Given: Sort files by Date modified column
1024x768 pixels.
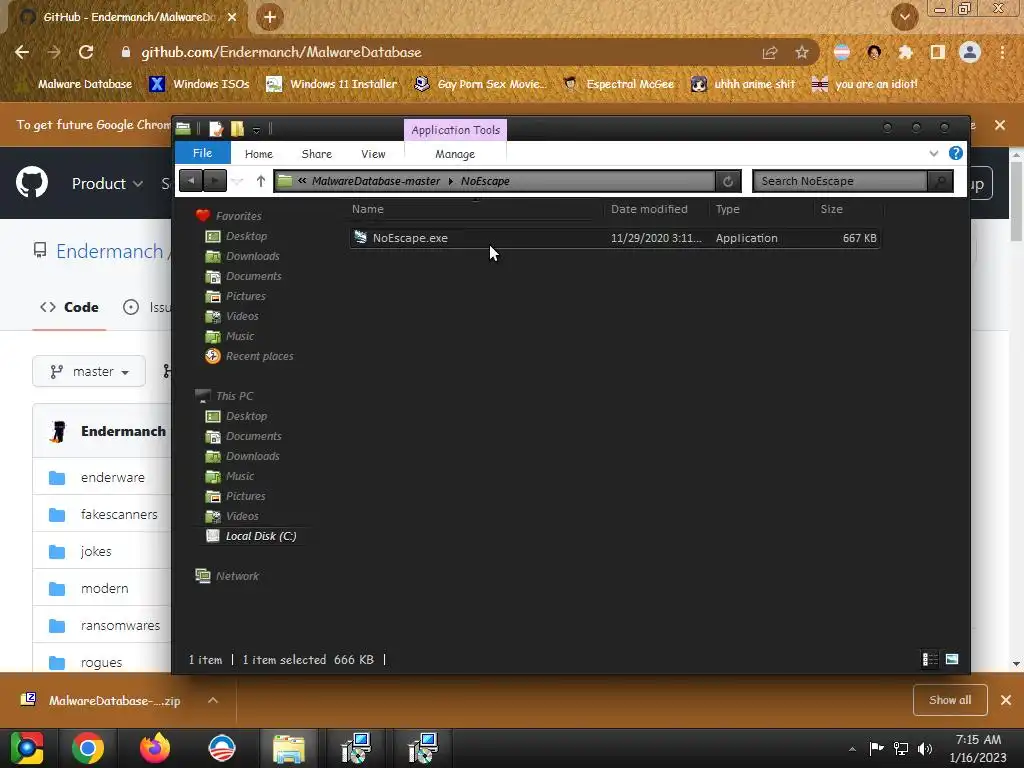Looking at the screenshot, I should 649,209.
